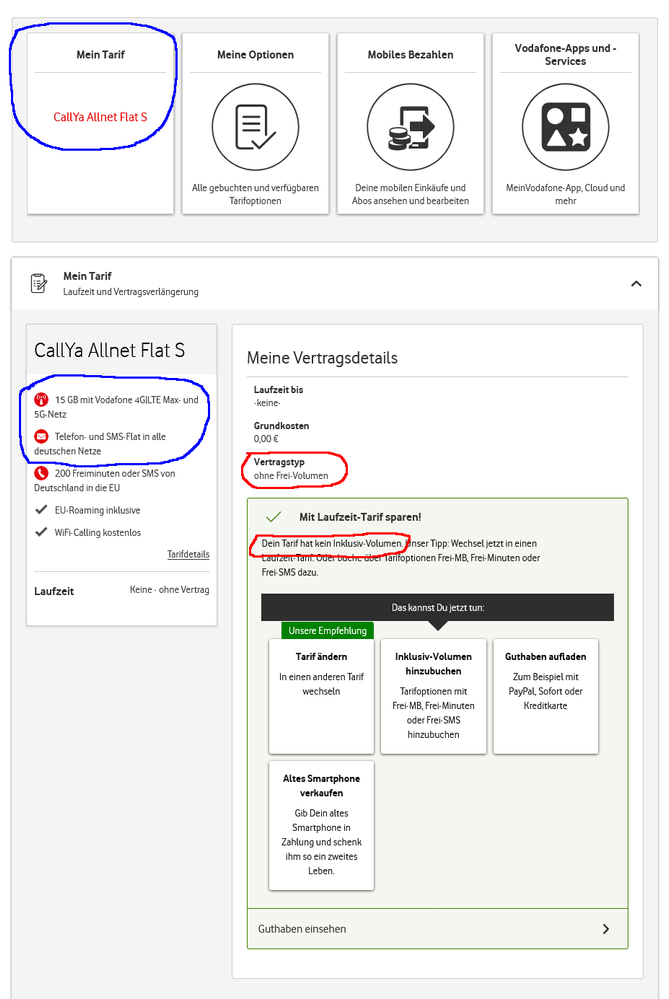Click the Mein Tarif clipboard icon
This screenshot has height=999, width=669.
pos(39,283)
